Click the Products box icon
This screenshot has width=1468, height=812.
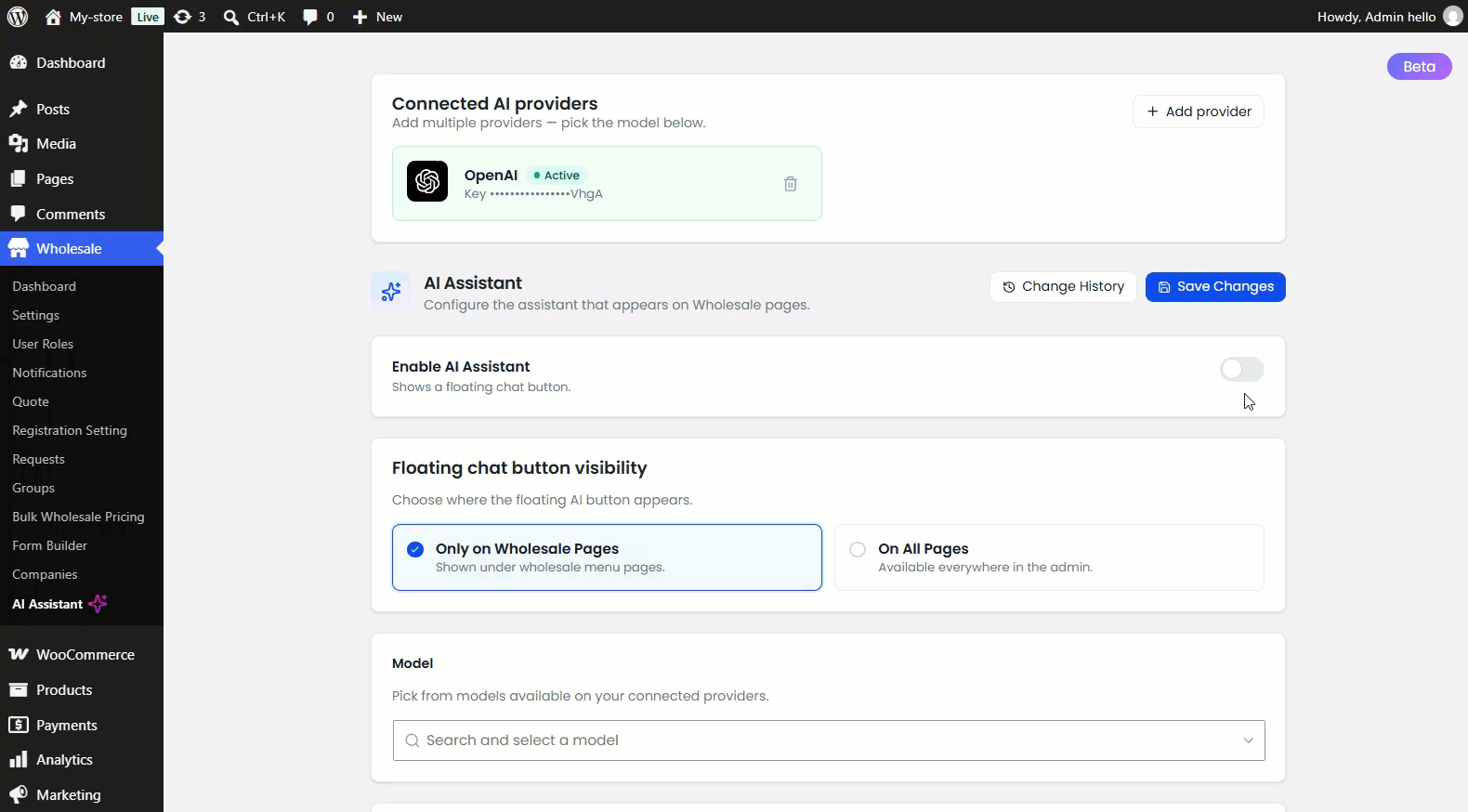(19, 690)
